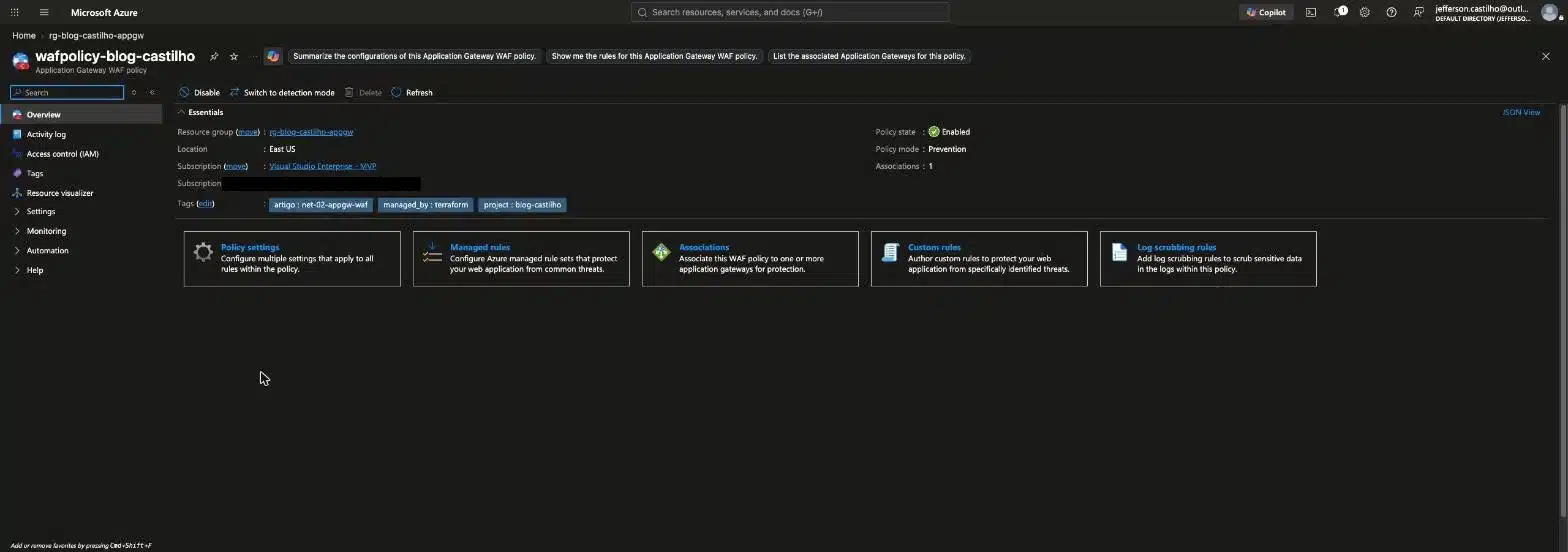This screenshot has width=1568, height=552.
Task: Click tag artigo : net-02-appgw-waf
Action: point(321,204)
